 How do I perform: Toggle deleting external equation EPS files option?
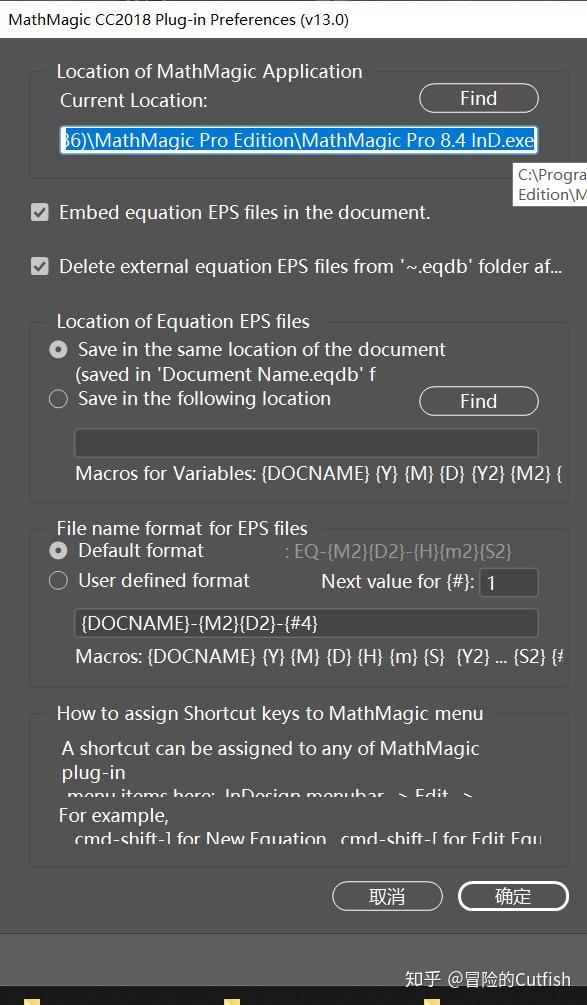click(x=38, y=266)
